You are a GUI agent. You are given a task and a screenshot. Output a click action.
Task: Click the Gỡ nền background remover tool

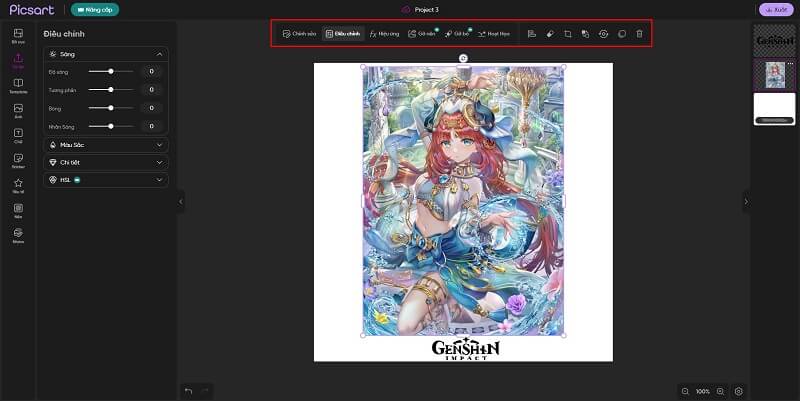tap(422, 34)
